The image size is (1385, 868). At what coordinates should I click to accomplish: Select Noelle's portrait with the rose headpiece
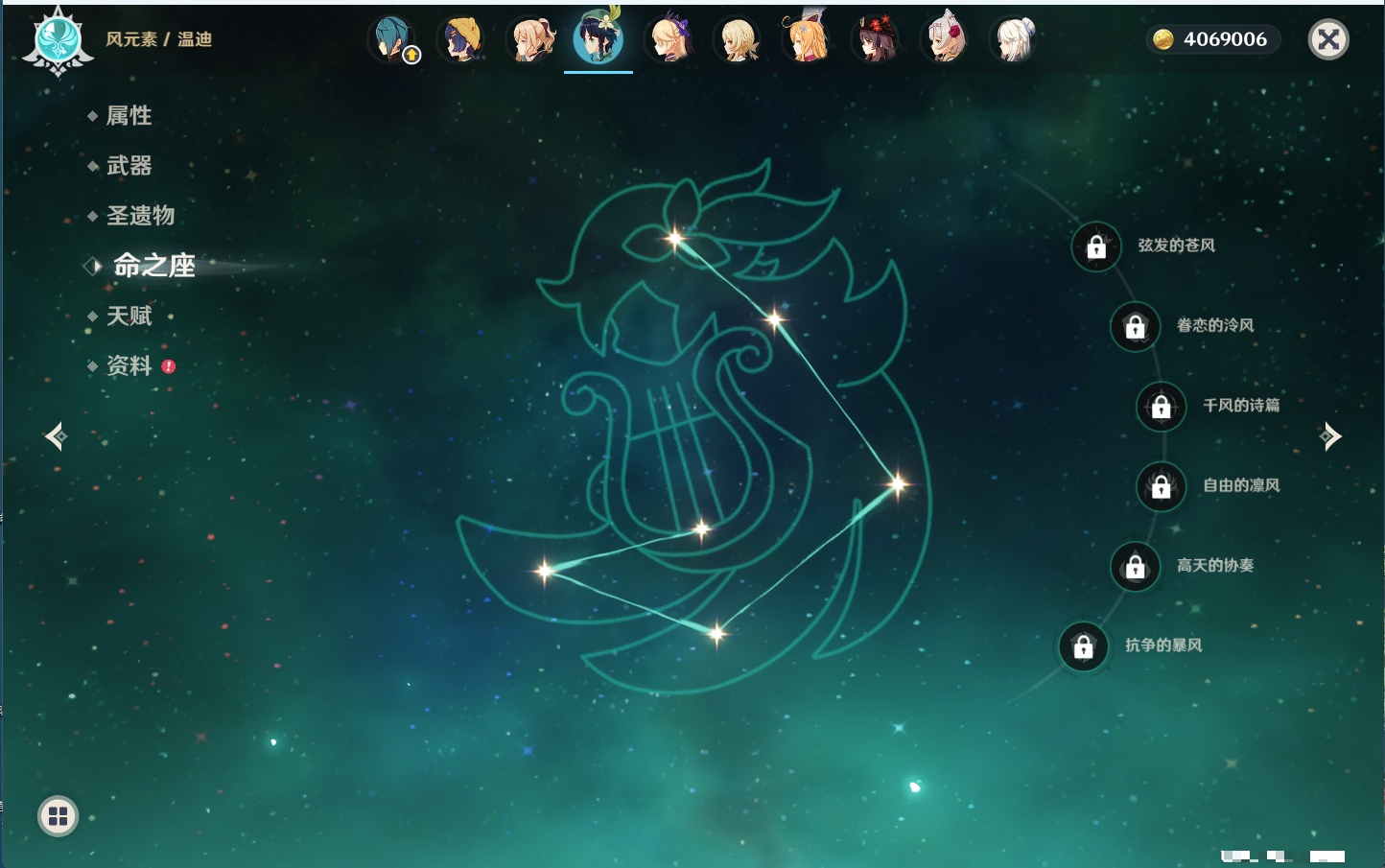coord(944,40)
